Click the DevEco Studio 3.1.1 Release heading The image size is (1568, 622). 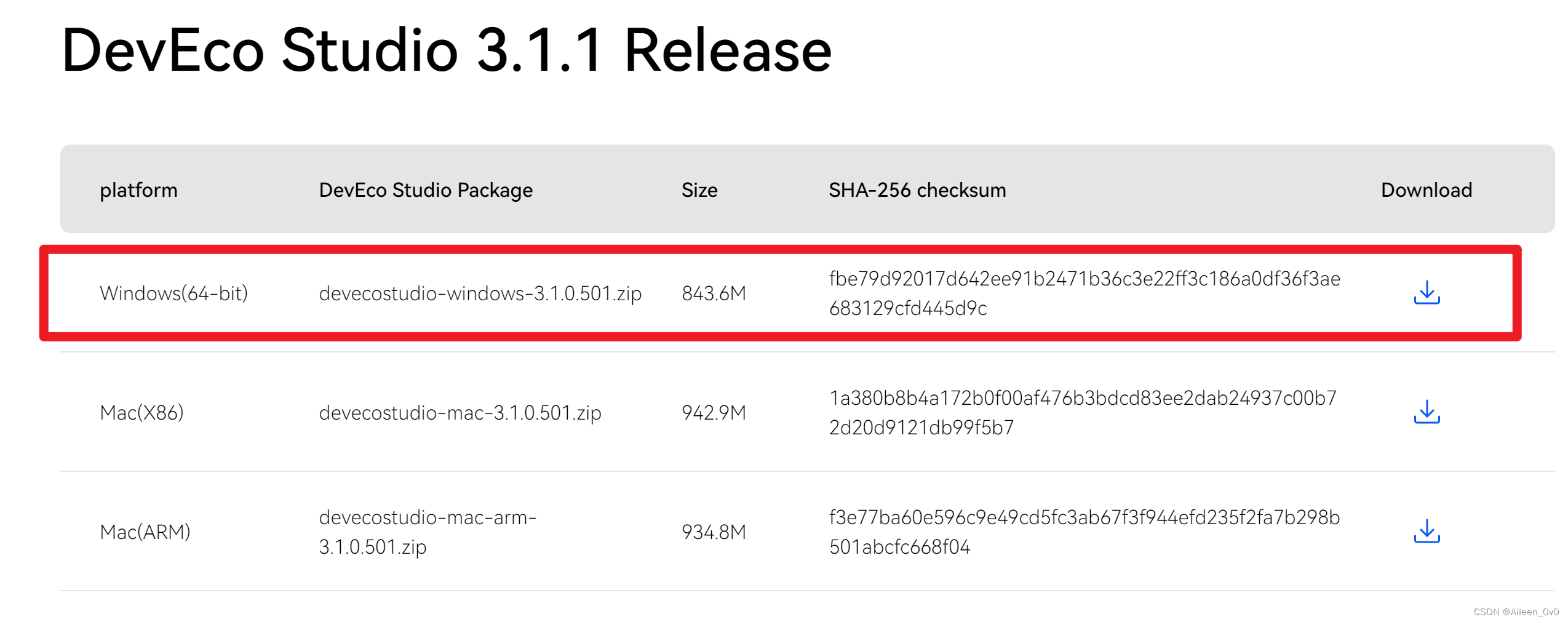click(446, 50)
